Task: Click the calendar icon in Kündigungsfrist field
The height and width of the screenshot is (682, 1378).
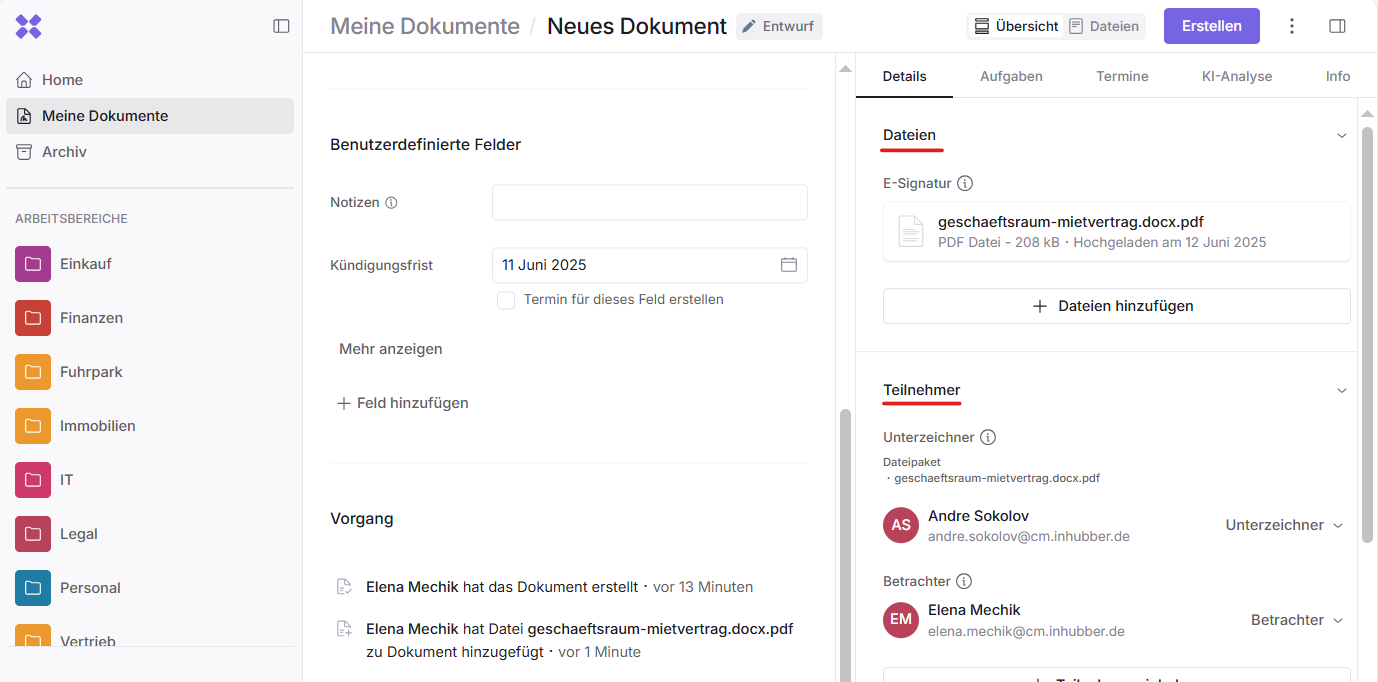Action: click(789, 265)
